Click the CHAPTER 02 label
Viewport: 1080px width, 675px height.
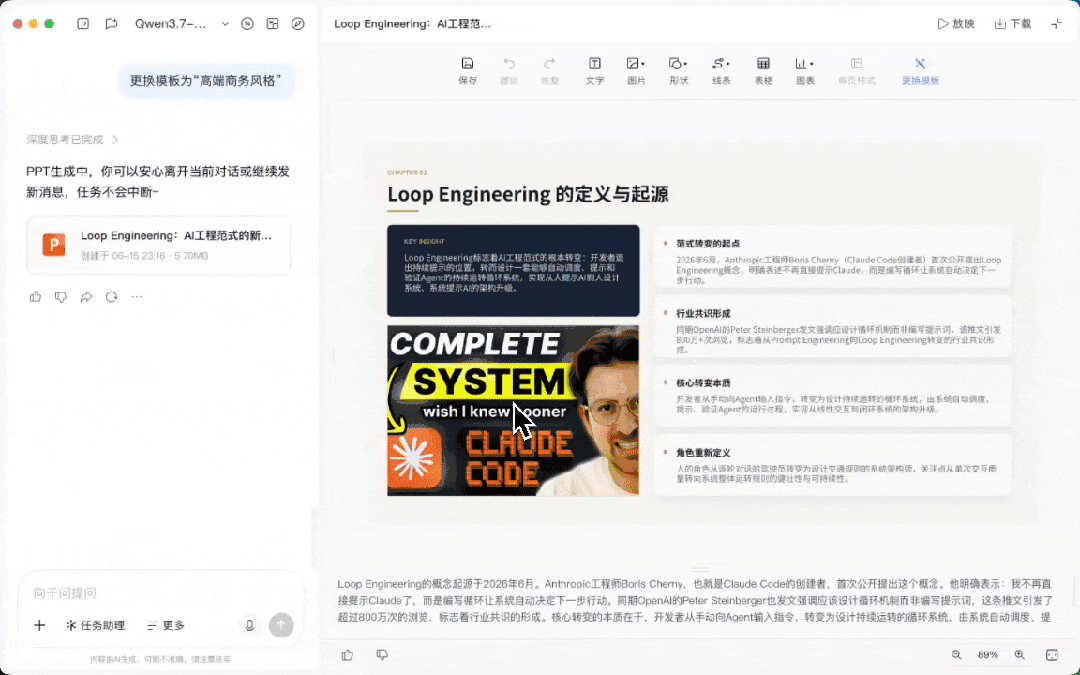coord(407,172)
